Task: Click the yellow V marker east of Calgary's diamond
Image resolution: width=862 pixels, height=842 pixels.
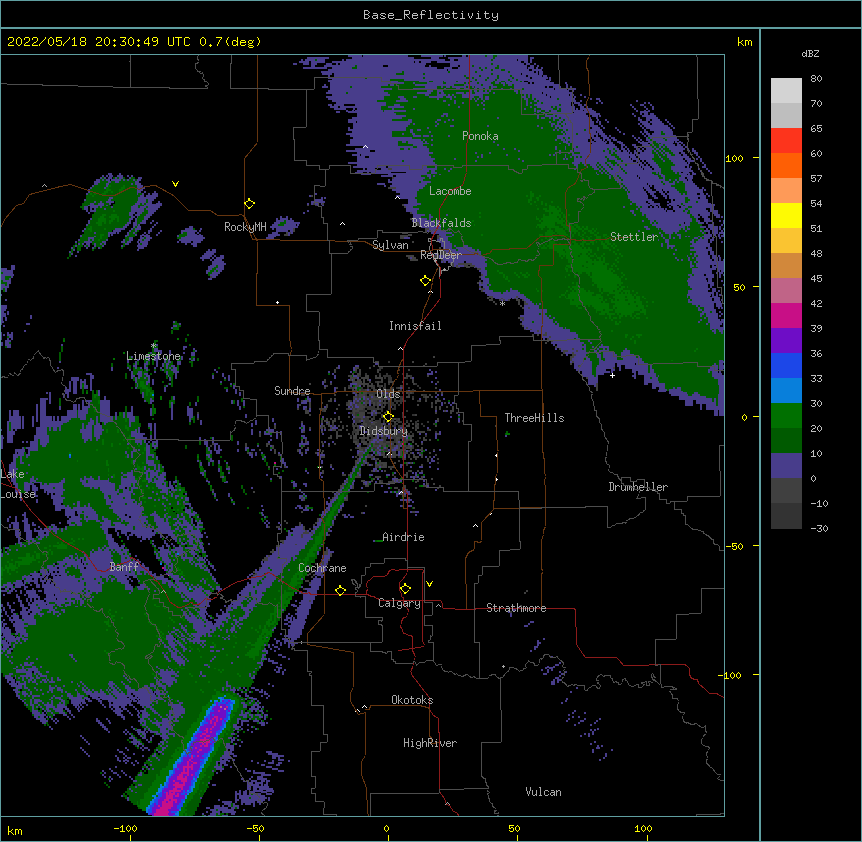Action: (x=429, y=584)
